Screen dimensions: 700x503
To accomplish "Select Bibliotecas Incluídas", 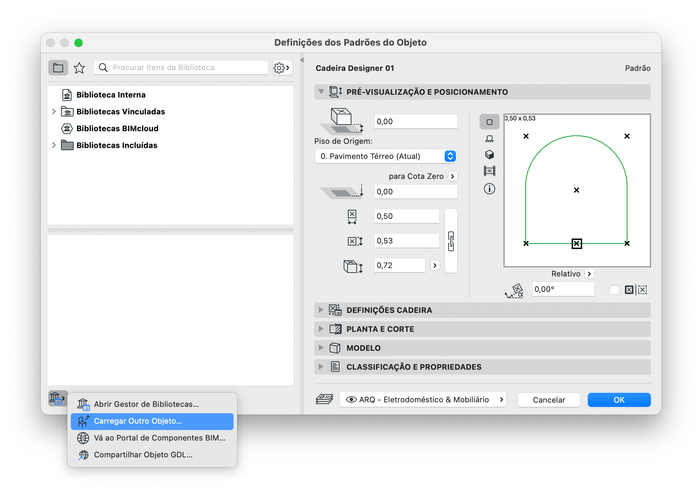I will (x=117, y=145).
